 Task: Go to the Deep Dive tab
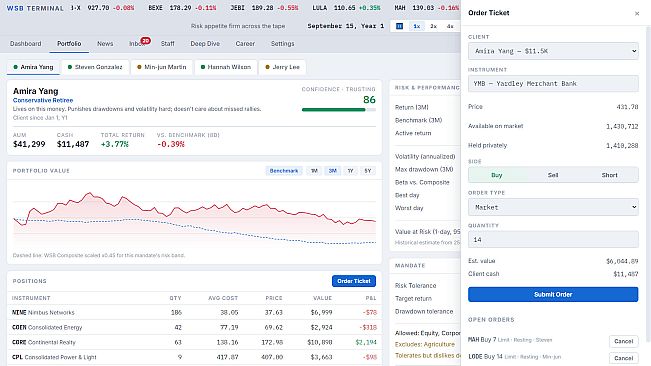pyautogui.click(x=205, y=44)
